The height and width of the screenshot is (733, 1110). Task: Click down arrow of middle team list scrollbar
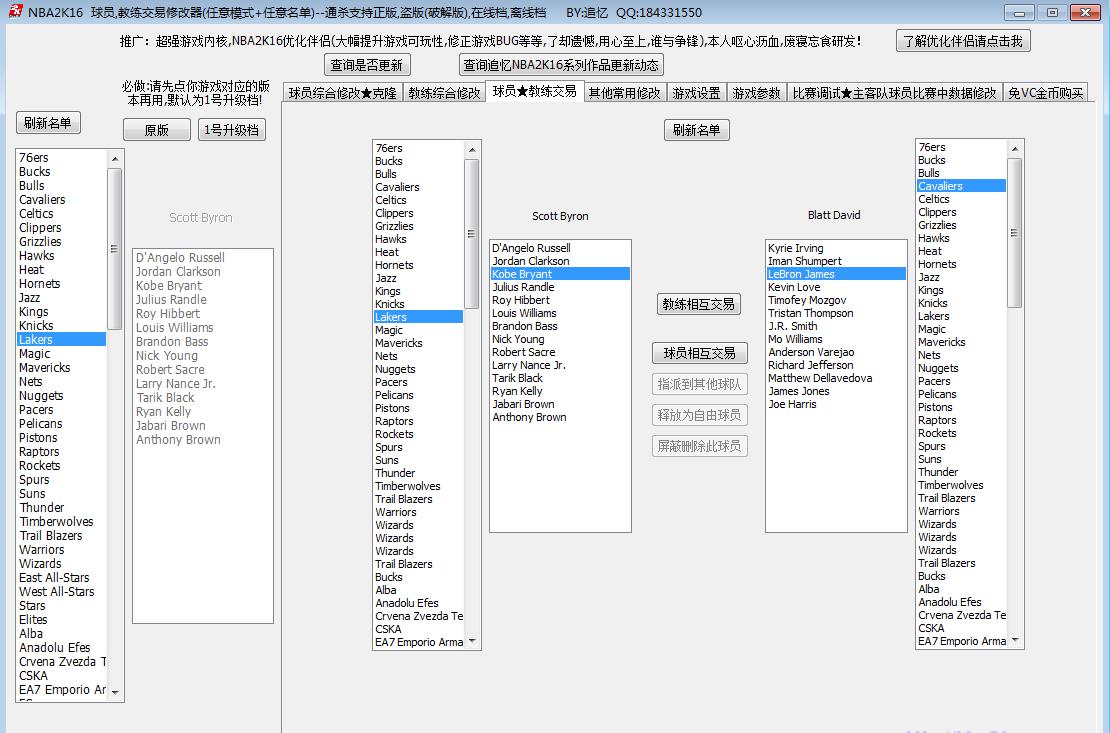pos(471,641)
